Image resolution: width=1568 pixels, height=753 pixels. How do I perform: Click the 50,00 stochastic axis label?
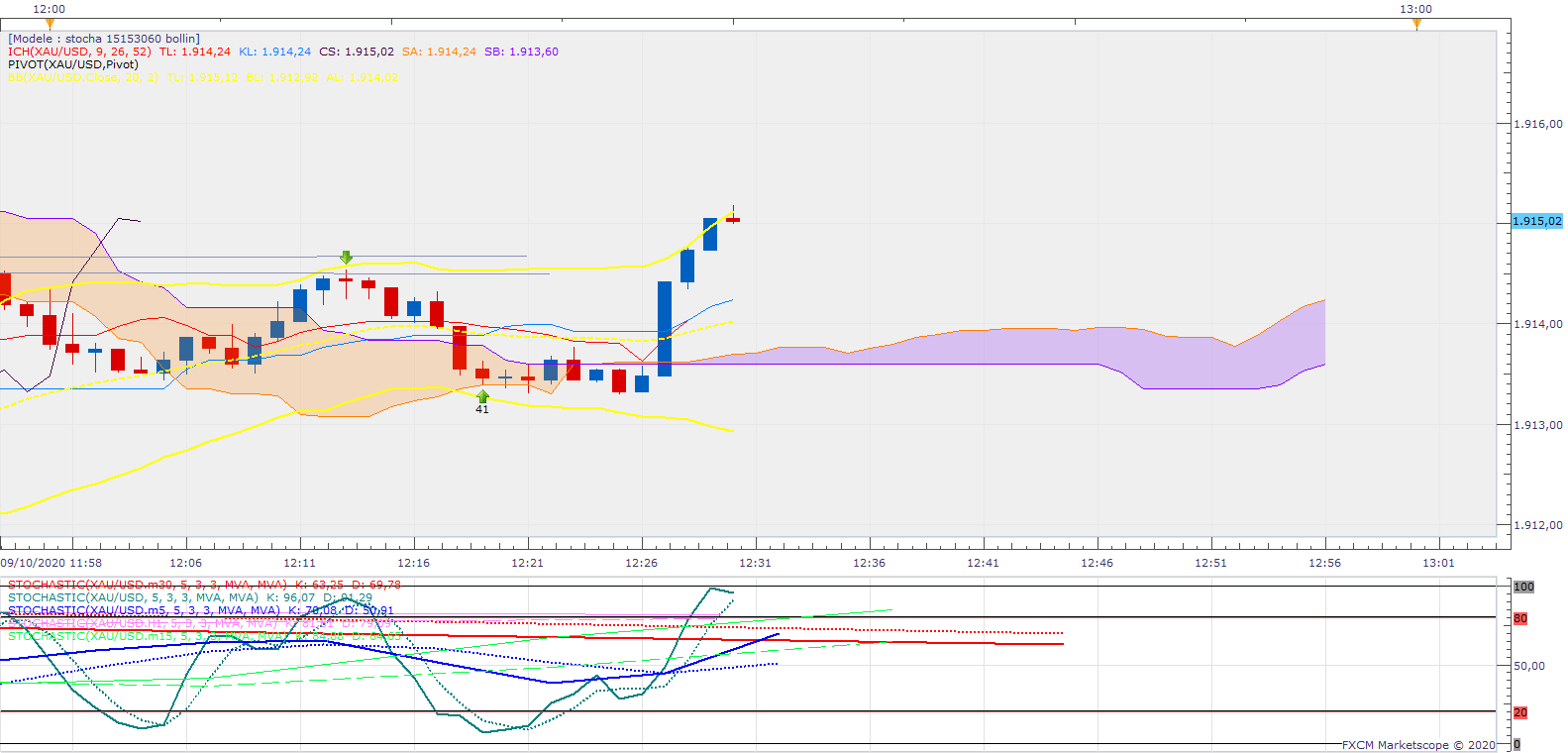(x=1529, y=666)
